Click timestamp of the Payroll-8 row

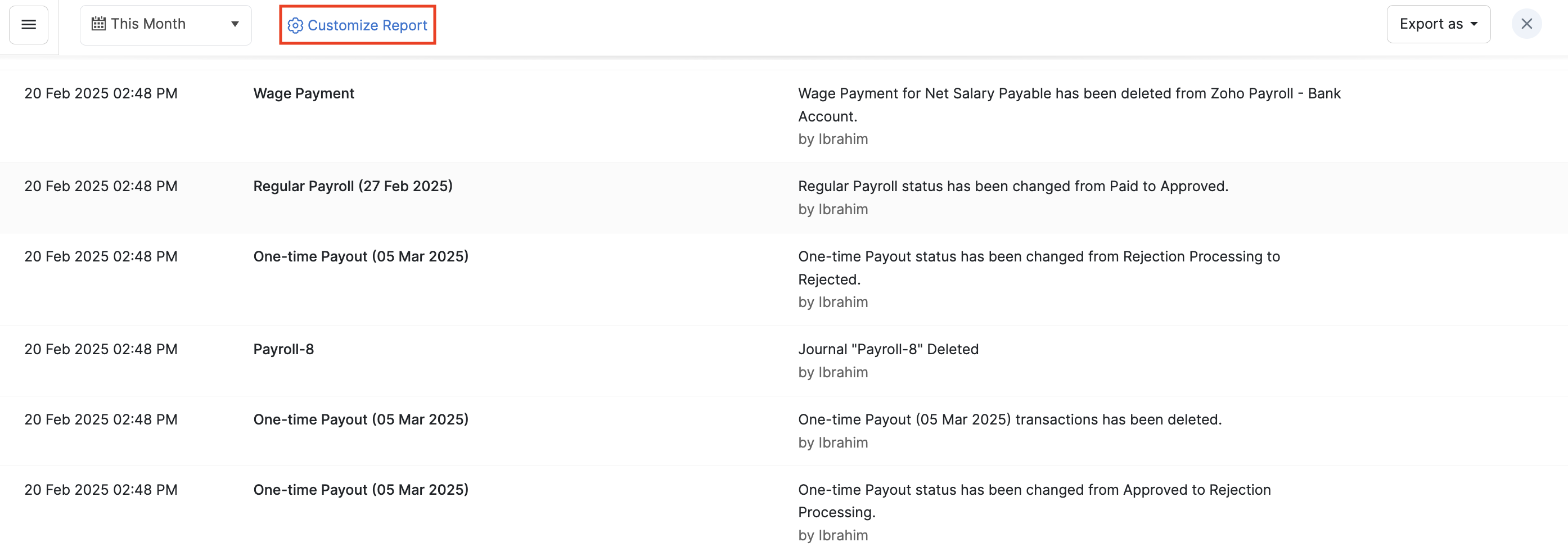coord(101,350)
